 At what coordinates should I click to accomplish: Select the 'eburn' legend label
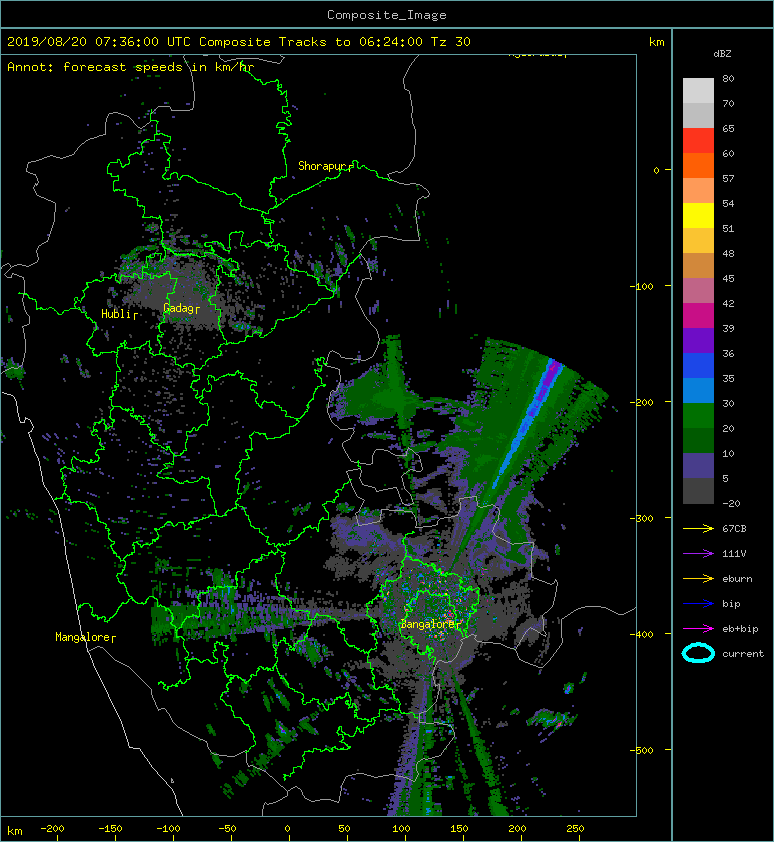click(737, 579)
